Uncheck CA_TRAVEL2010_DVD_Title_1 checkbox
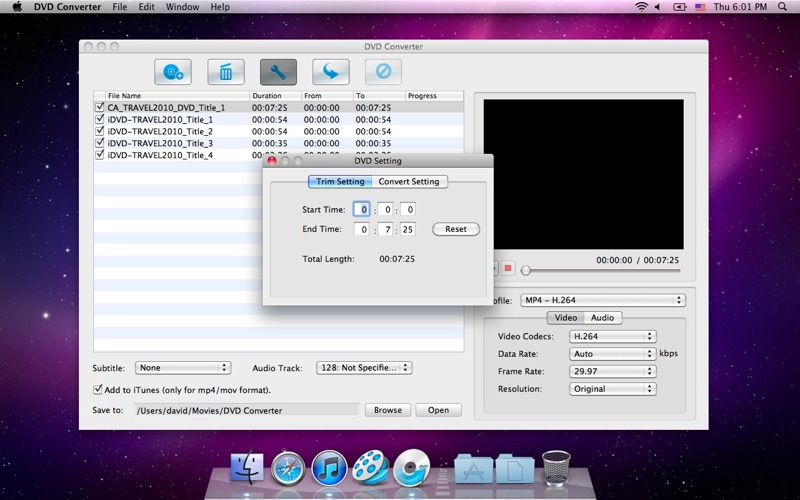 tap(99, 107)
